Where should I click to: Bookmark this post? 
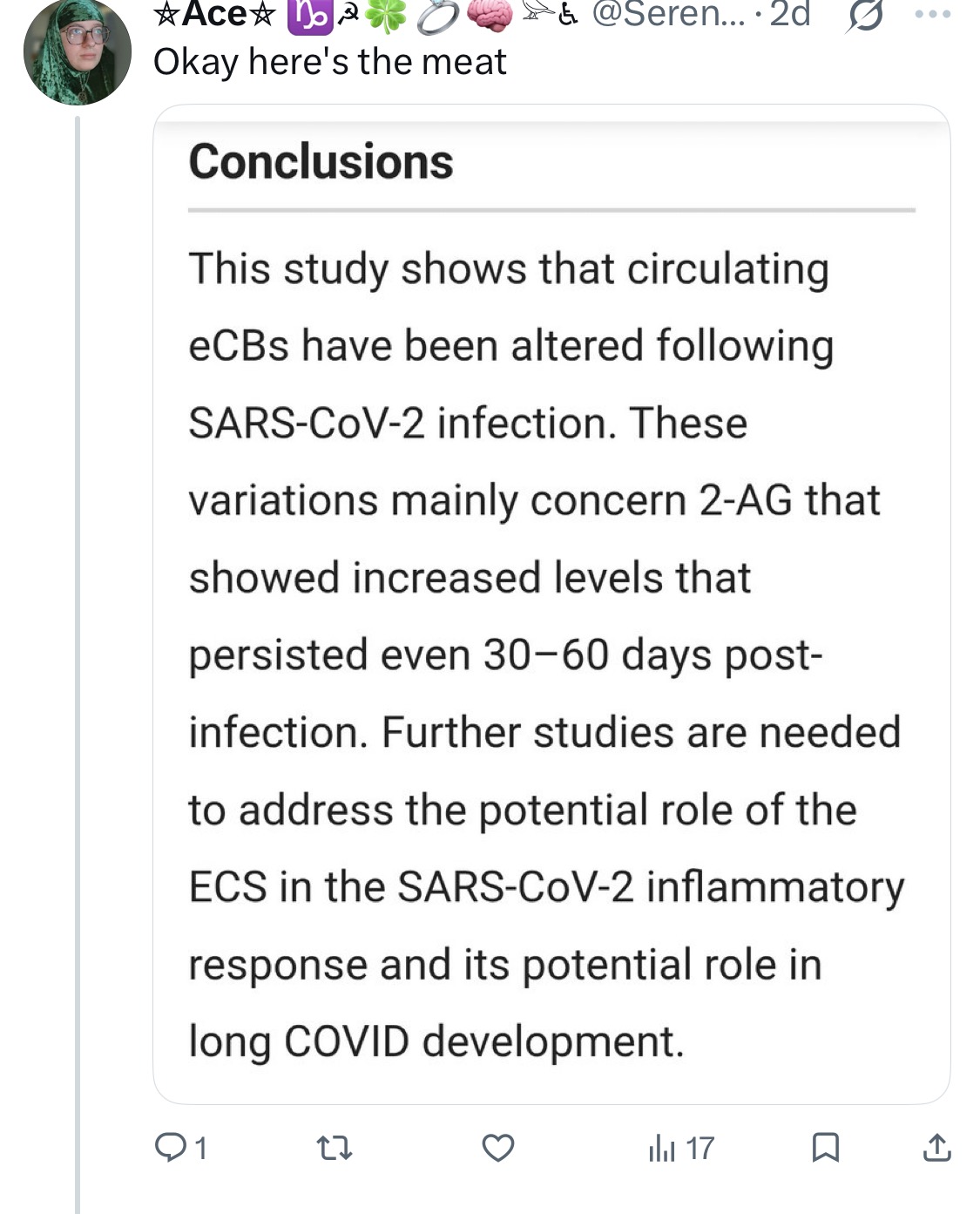coord(825,1148)
